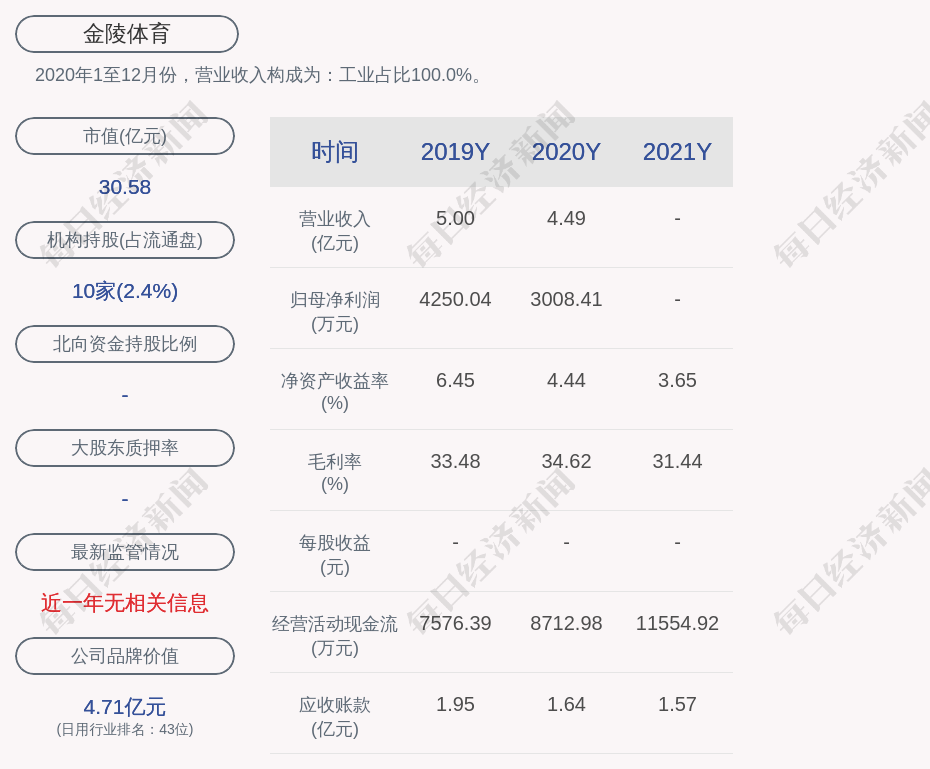Click the 经营活动现金流(万元) row label
Image resolution: width=930 pixels, height=769 pixels.
(335, 636)
